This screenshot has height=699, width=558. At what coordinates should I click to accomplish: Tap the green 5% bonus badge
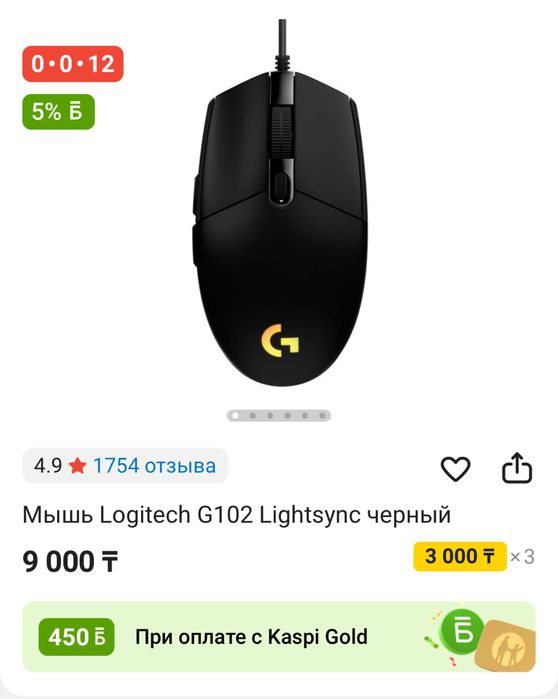coord(58,111)
